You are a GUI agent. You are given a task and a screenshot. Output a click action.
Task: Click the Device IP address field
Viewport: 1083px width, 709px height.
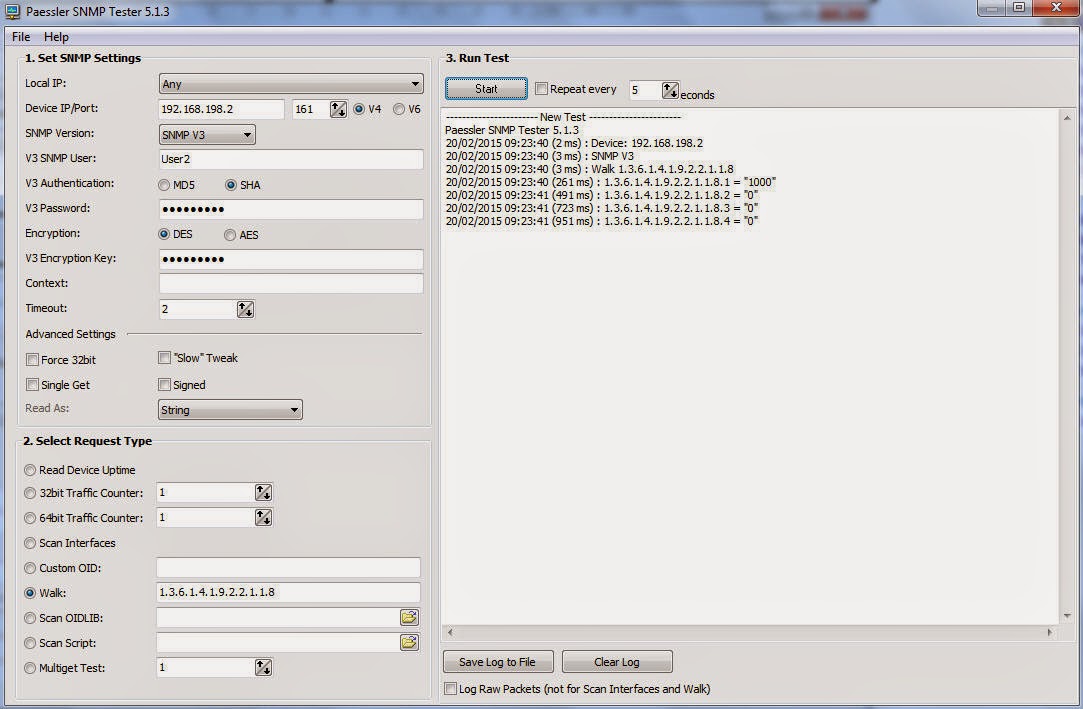click(x=221, y=109)
